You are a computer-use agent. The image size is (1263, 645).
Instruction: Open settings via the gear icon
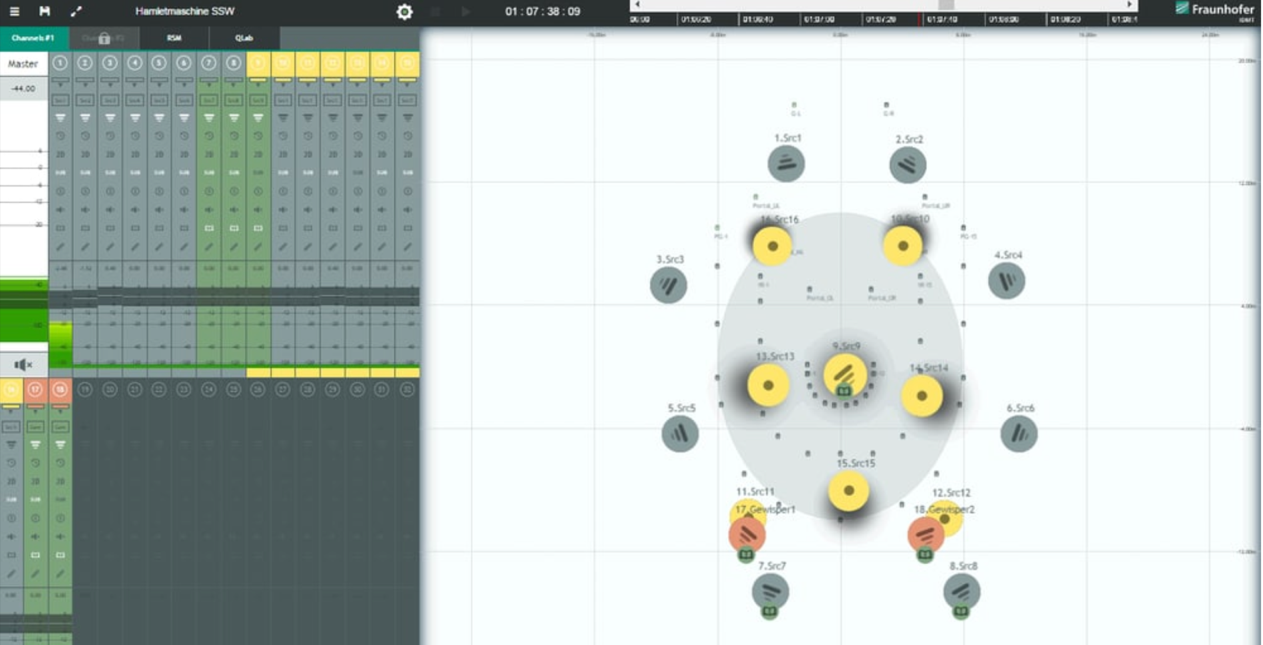click(404, 12)
